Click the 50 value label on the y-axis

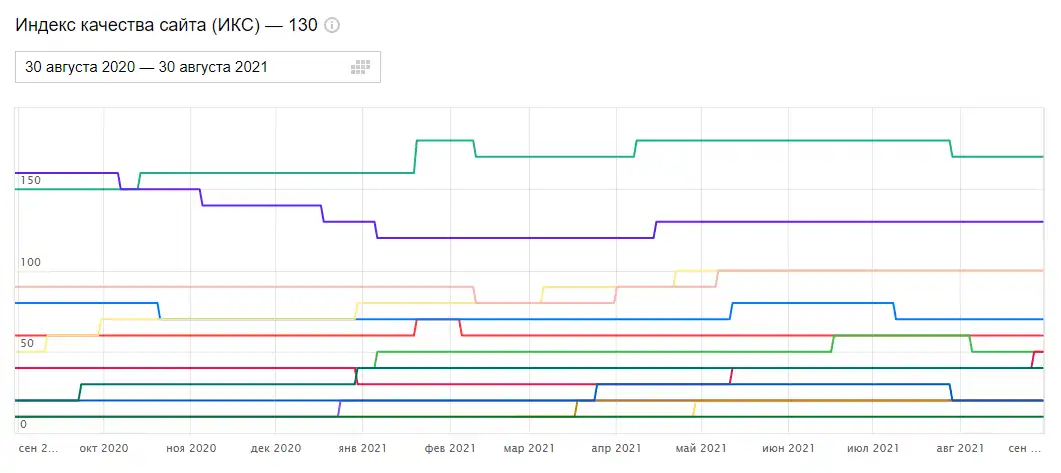click(27, 344)
